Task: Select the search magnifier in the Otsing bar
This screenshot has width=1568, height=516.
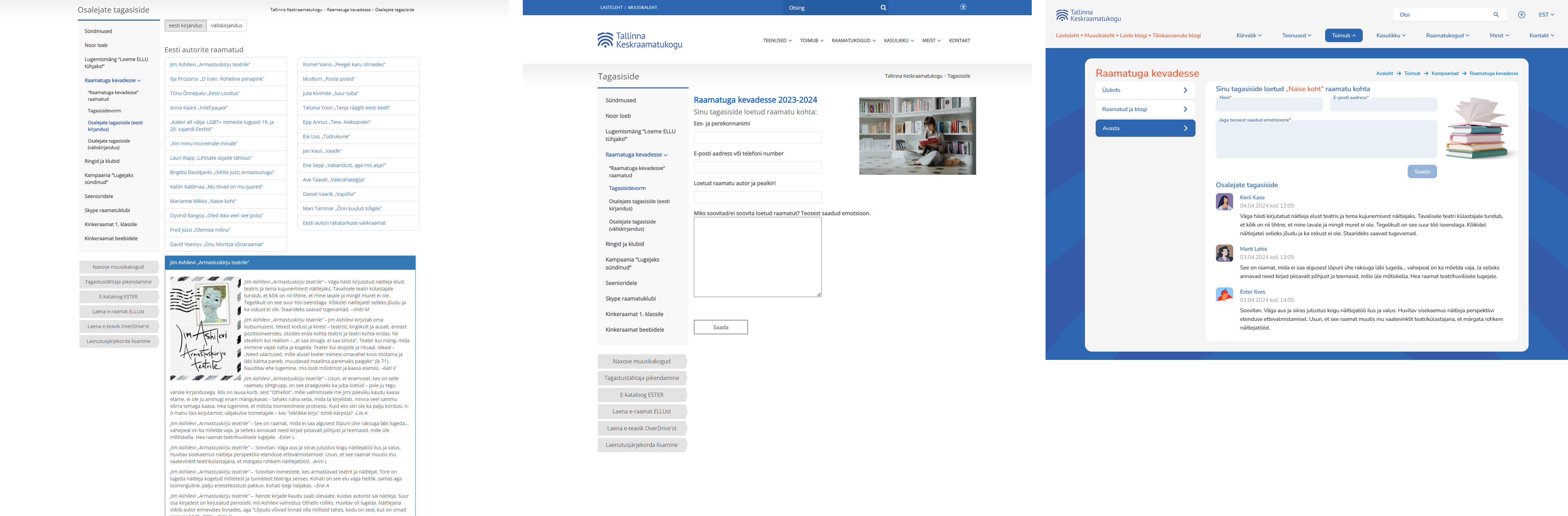Action: 883,7
